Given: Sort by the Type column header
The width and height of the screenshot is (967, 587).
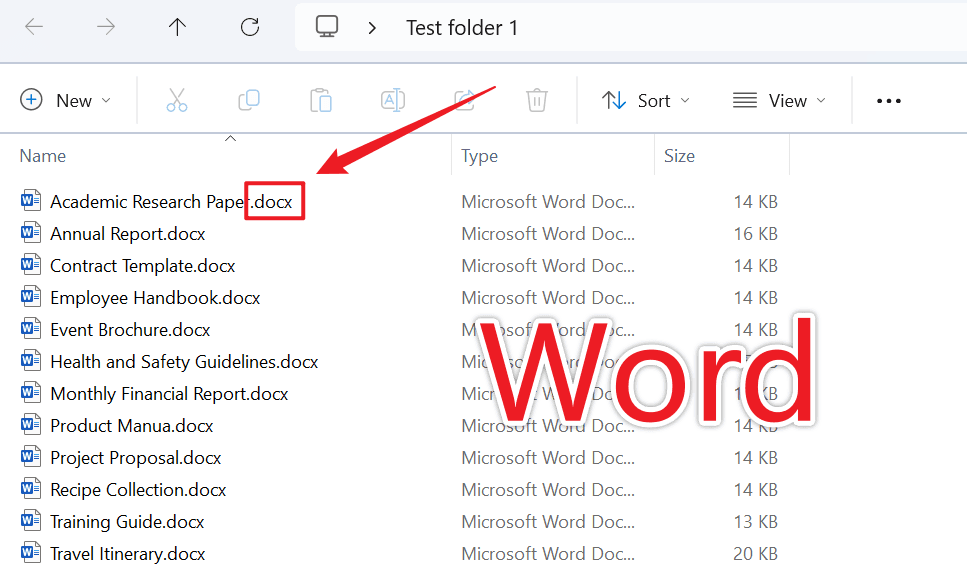Looking at the screenshot, I should (x=479, y=156).
